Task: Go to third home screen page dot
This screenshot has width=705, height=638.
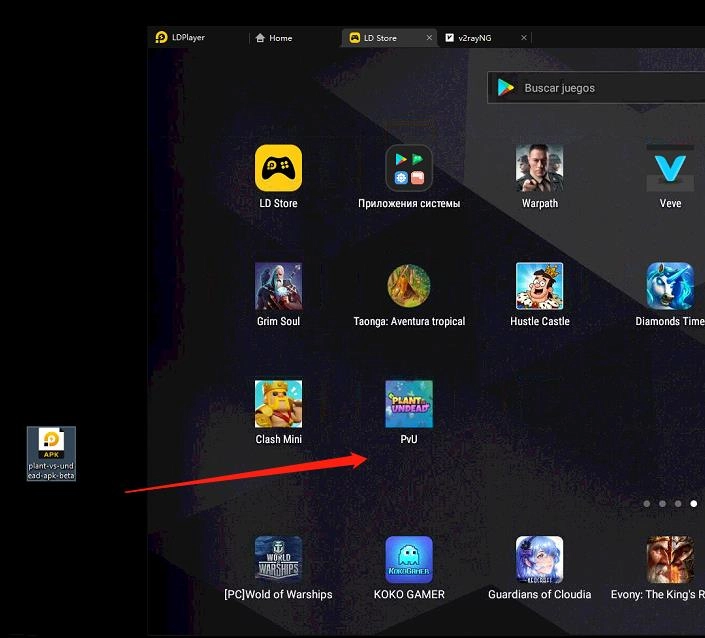Action: pos(678,504)
